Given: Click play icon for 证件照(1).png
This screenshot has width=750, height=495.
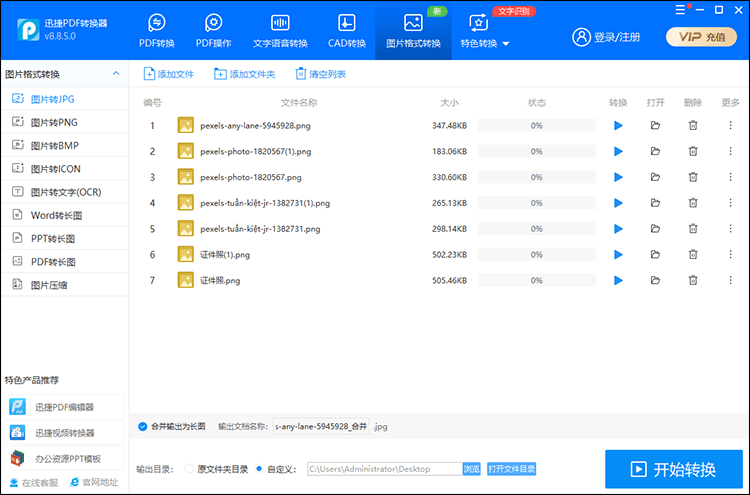Looking at the screenshot, I should point(618,255).
